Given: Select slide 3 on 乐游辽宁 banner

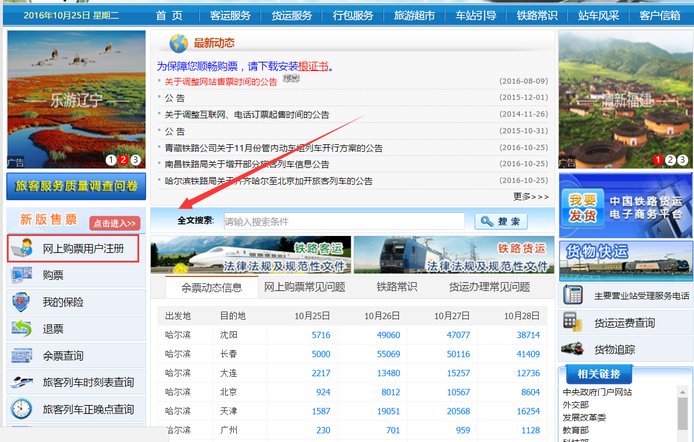Looking at the screenshot, I should [x=135, y=160].
